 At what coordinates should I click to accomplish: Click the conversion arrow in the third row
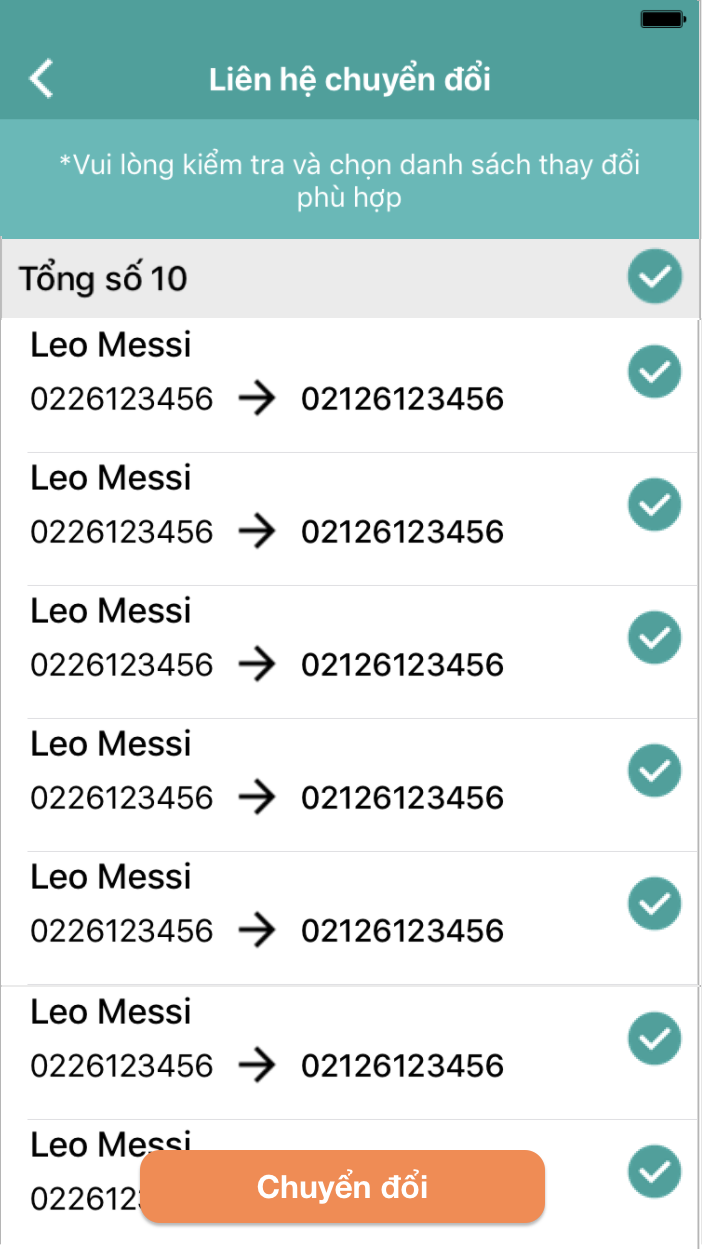(x=257, y=665)
